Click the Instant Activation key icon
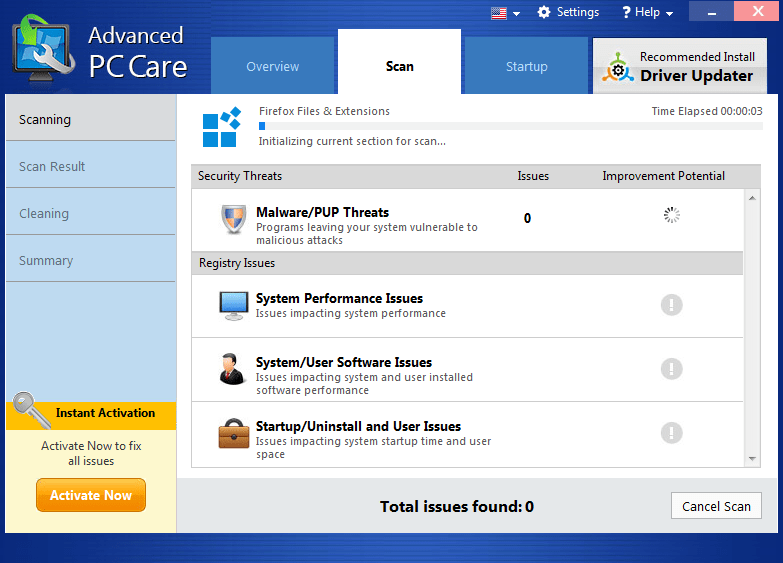The height and width of the screenshot is (563, 783). click(x=31, y=410)
